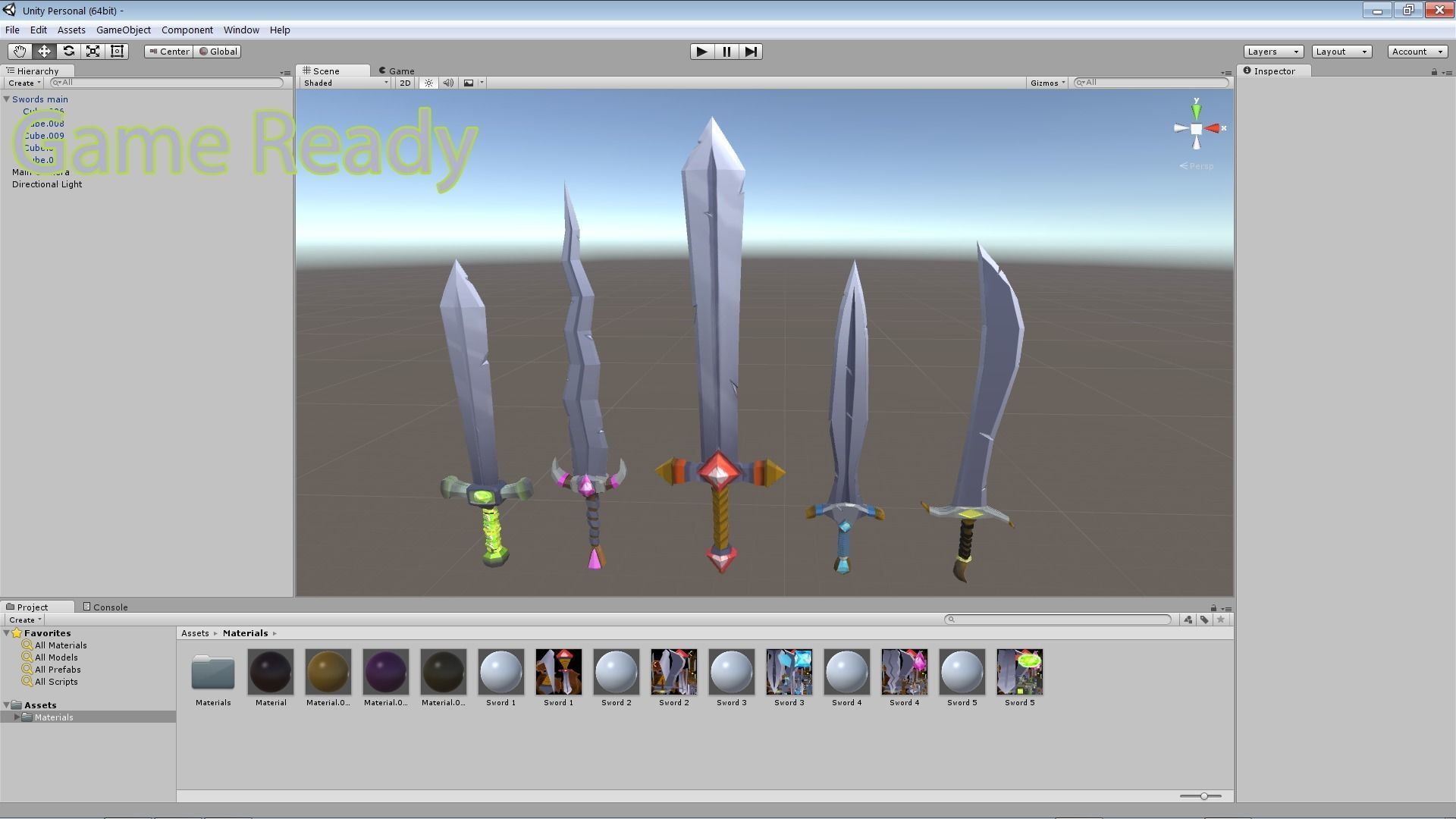This screenshot has width=1456, height=819.
Task: Collapse the Favorites tree
Action: 6,633
